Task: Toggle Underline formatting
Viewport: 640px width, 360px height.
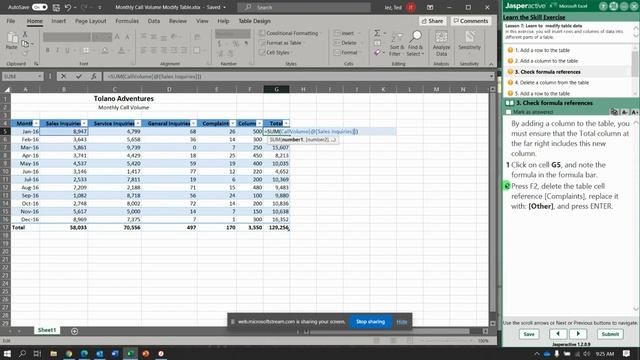Action: pos(67,51)
